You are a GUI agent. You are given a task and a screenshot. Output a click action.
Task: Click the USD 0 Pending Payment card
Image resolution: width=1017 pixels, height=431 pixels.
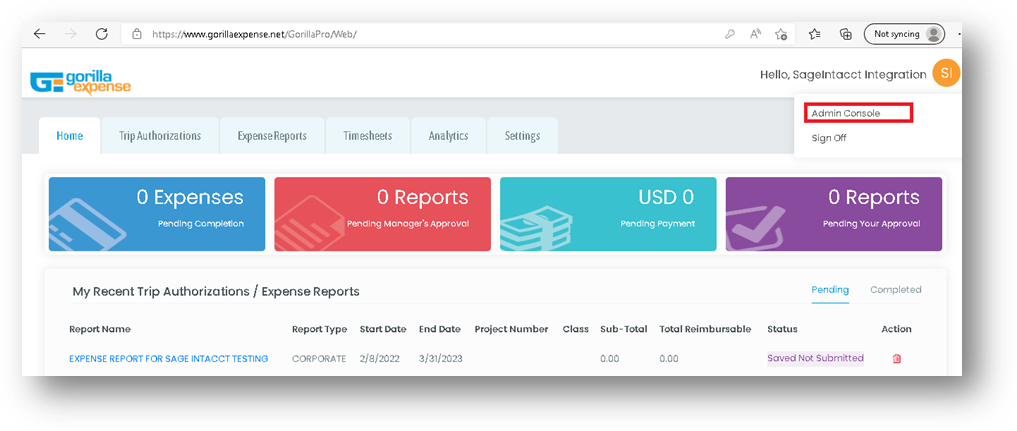[608, 214]
